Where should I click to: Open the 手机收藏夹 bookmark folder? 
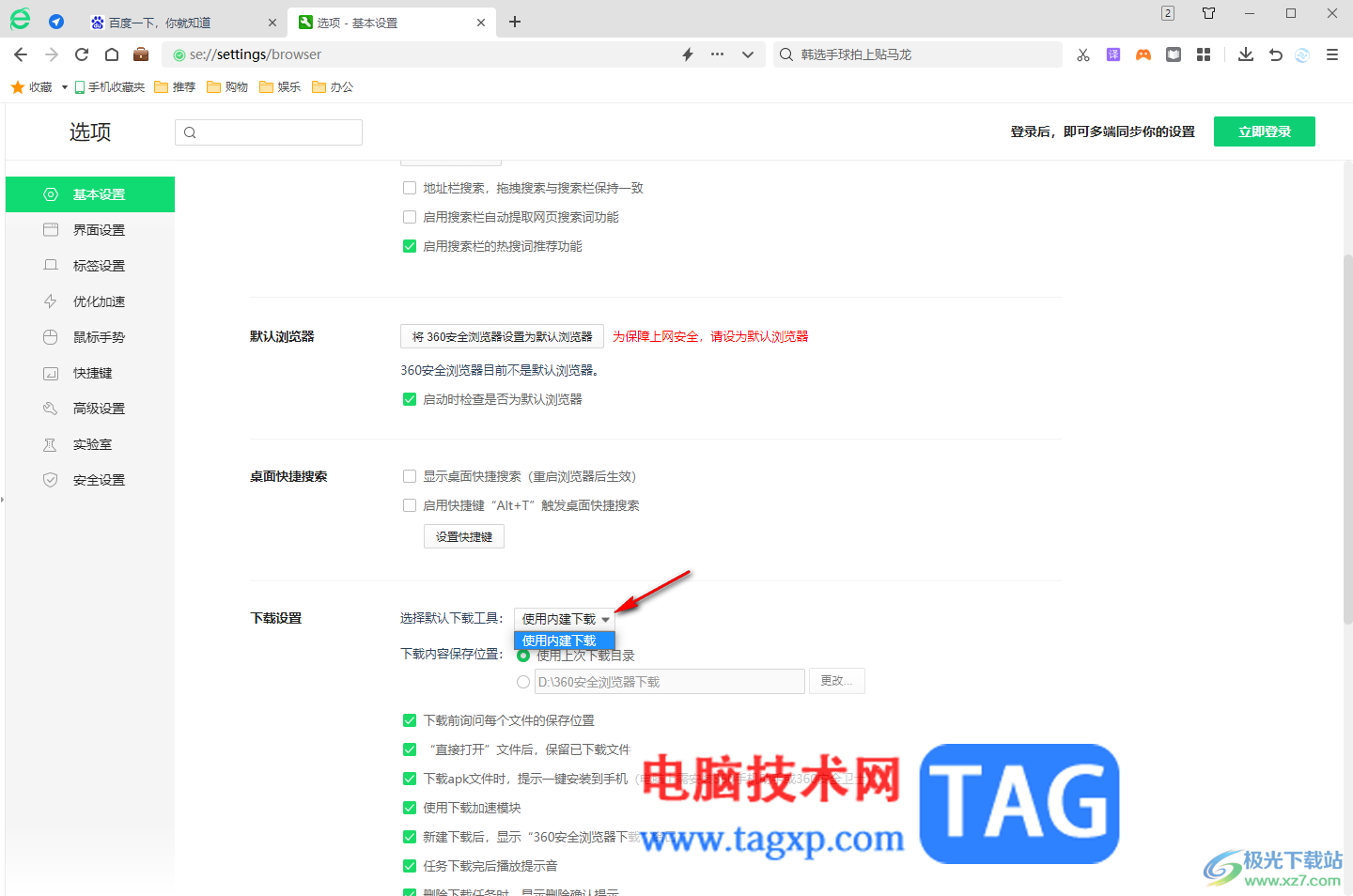(109, 87)
